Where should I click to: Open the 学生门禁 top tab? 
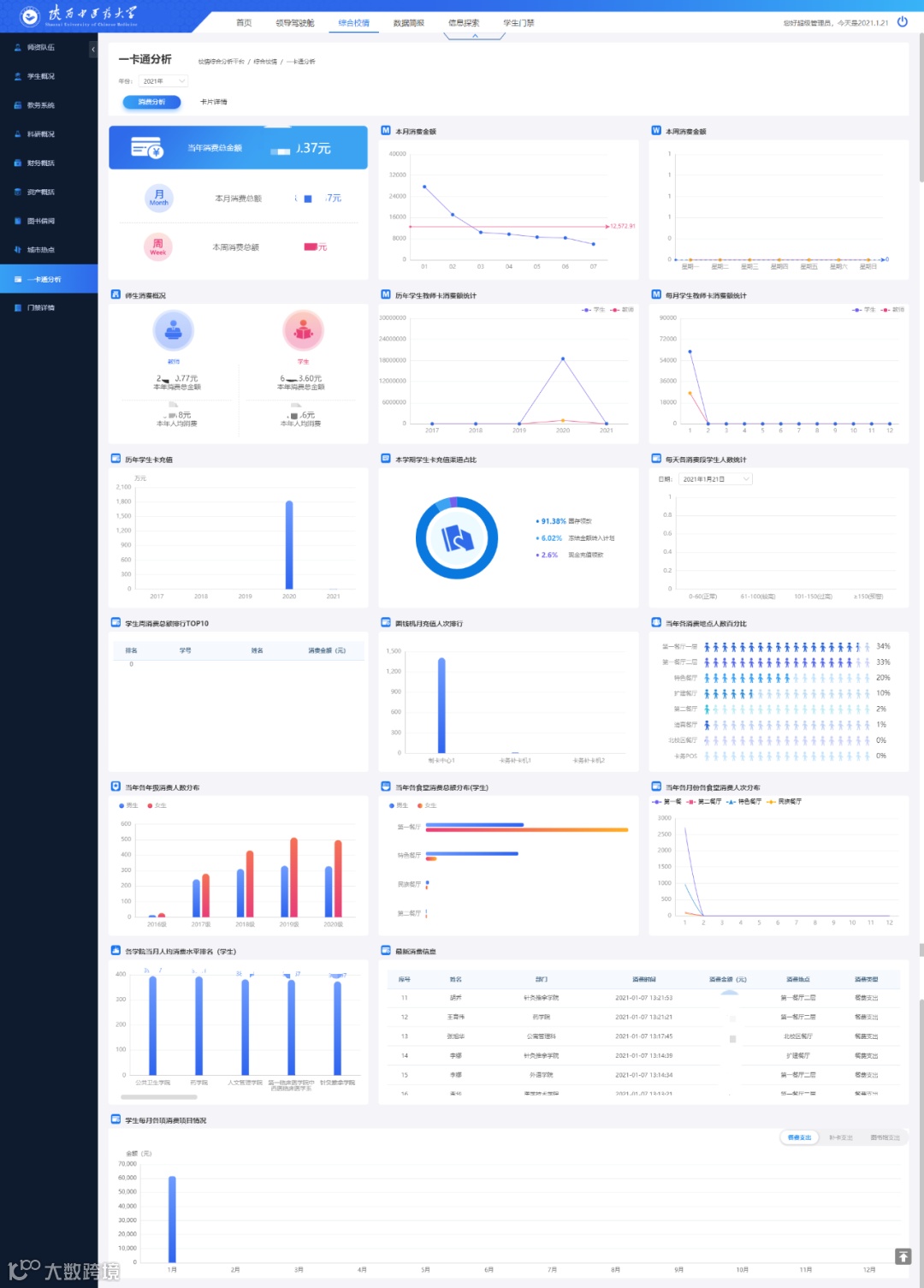click(x=518, y=23)
